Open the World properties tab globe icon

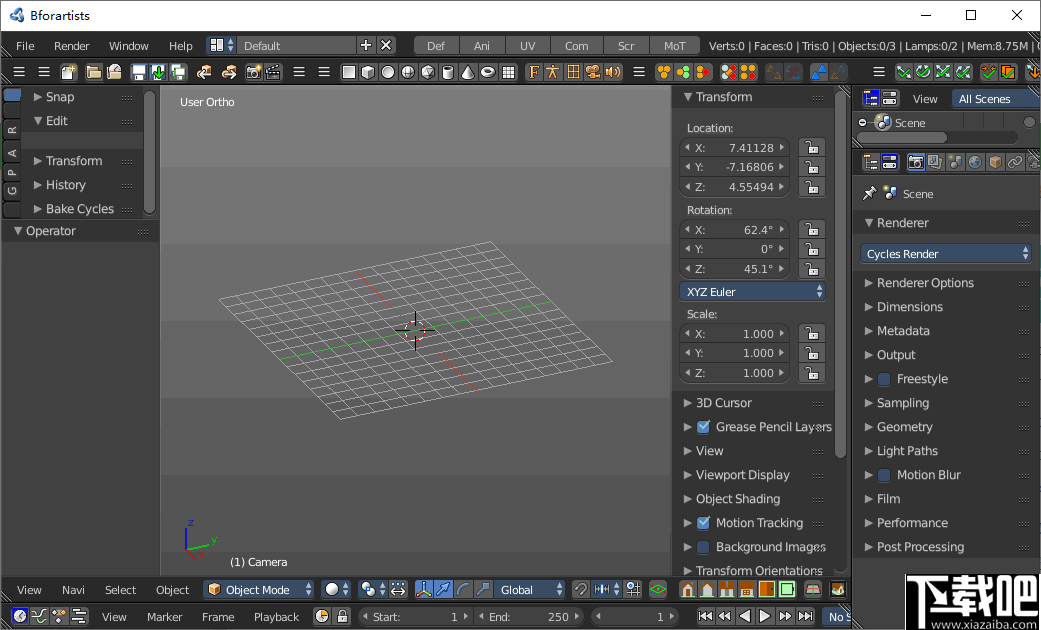point(975,161)
